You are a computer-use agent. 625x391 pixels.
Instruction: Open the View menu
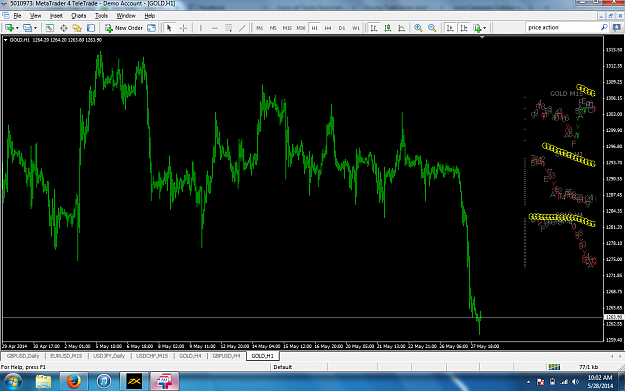click(x=35, y=16)
